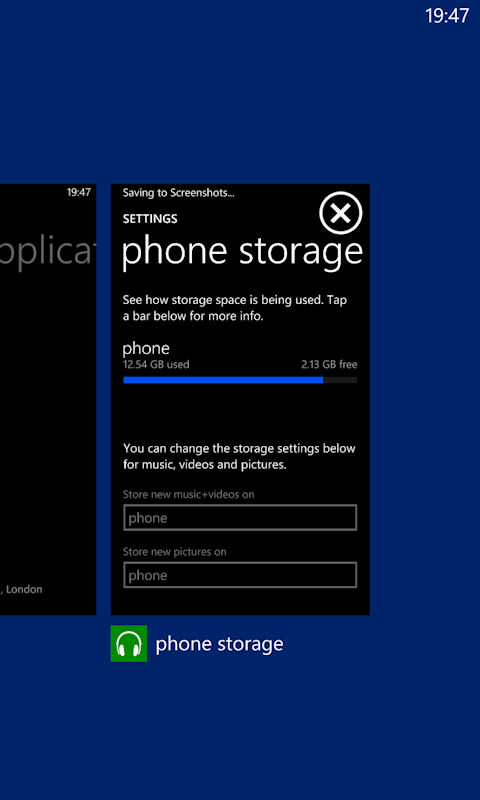Tap the 2.13 GB free label
Screen dimensions: 480x800
pyautogui.click(x=329, y=365)
